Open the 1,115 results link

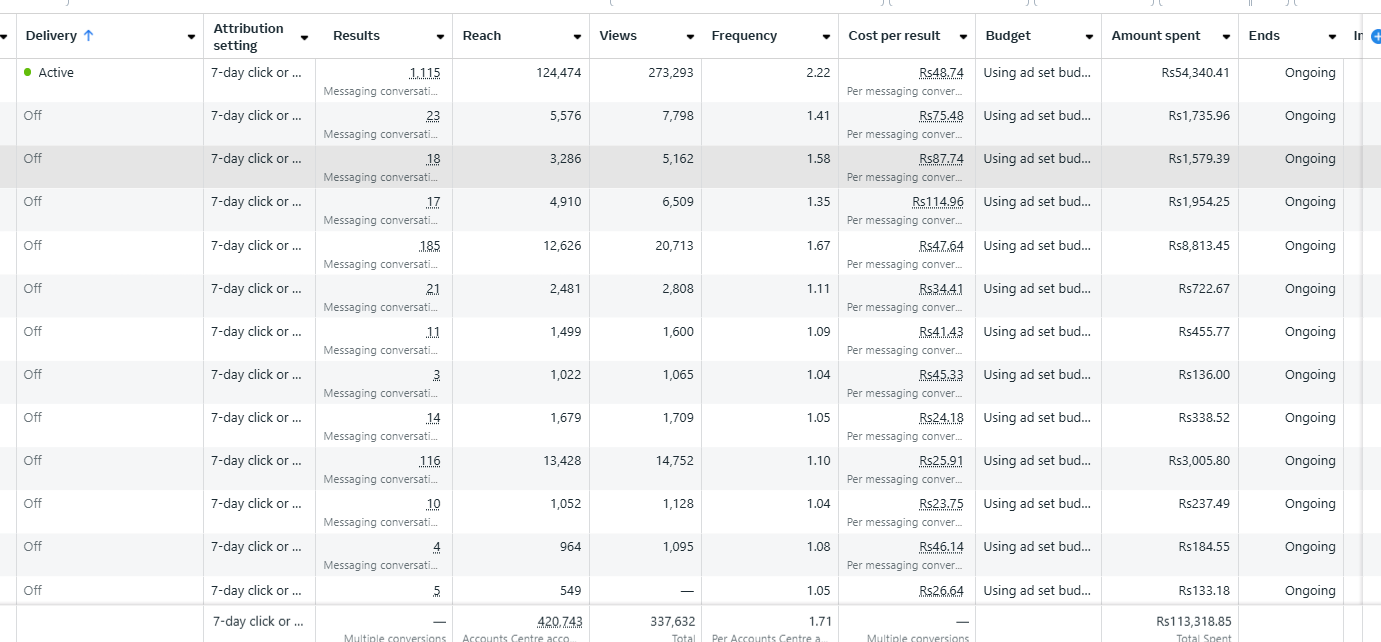[x=424, y=73]
